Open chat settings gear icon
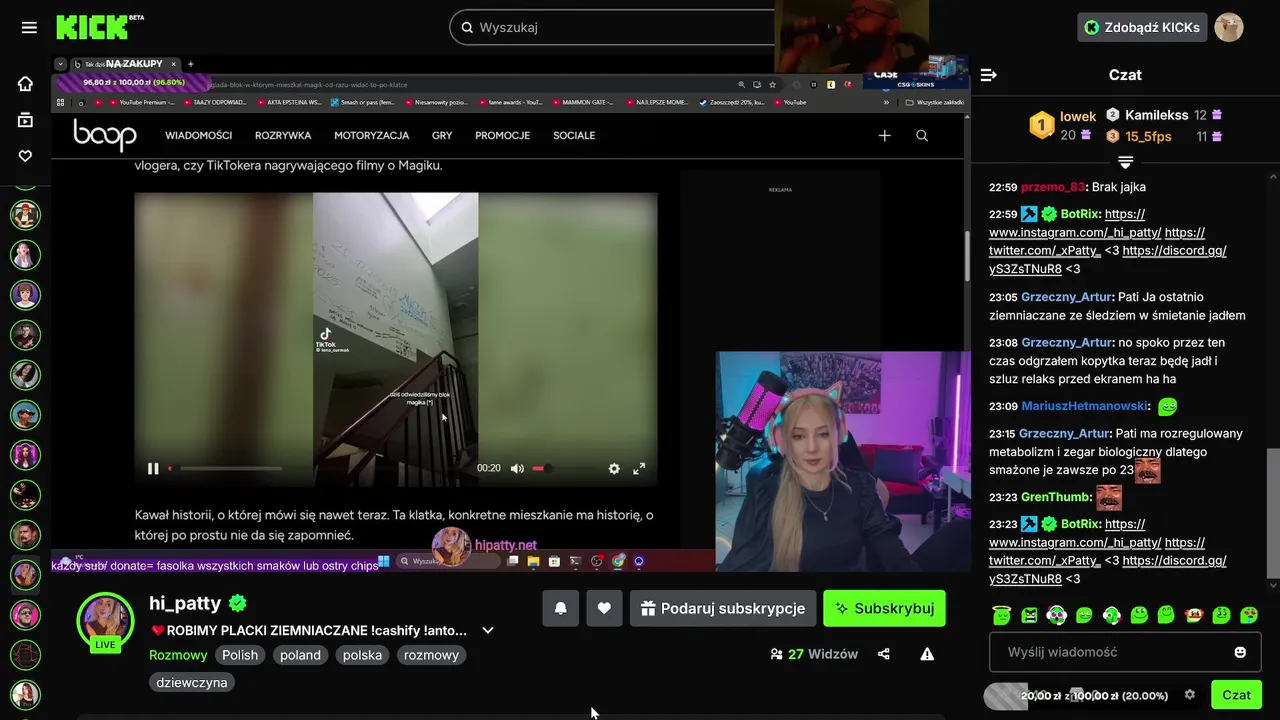The image size is (1280, 720). coord(1189,695)
